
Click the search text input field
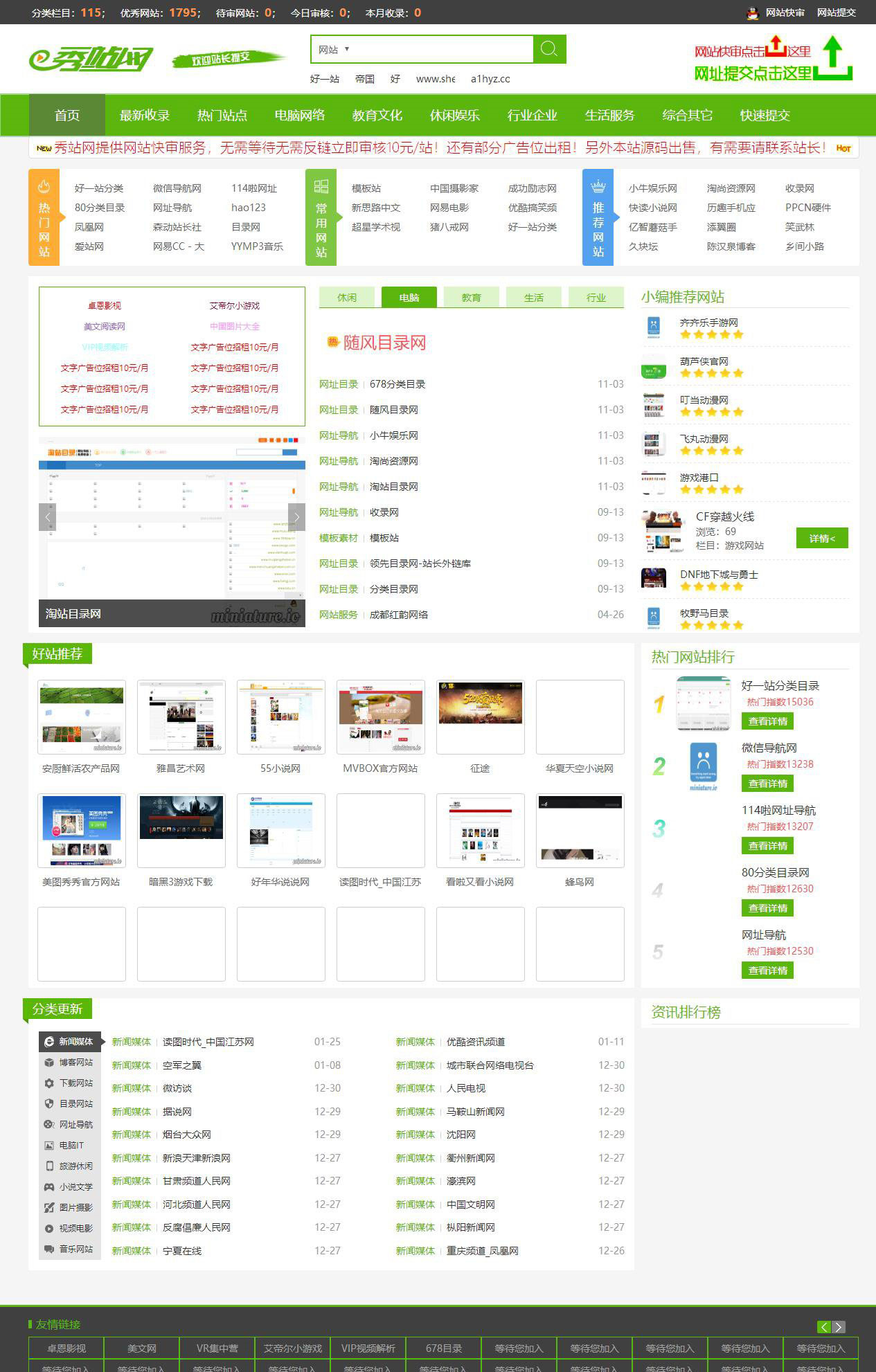coord(443,50)
